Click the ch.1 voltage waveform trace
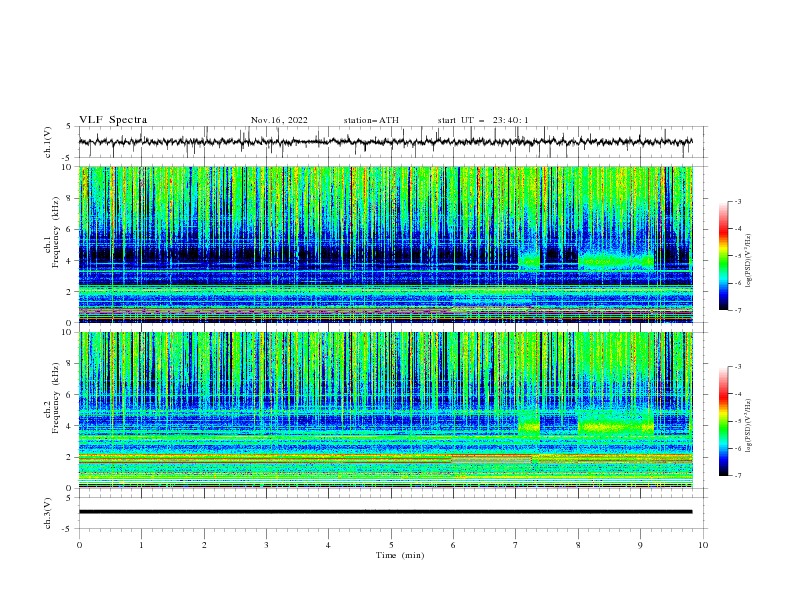The height and width of the screenshot is (612, 792). pos(385,142)
